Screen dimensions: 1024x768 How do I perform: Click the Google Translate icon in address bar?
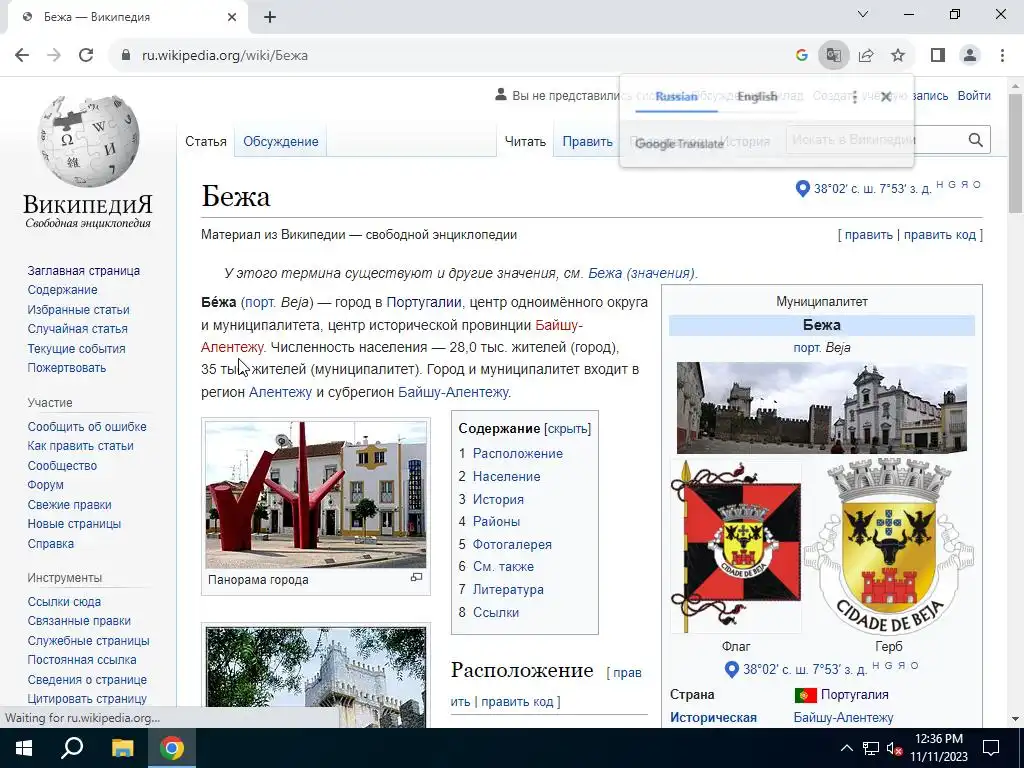pyautogui.click(x=833, y=56)
